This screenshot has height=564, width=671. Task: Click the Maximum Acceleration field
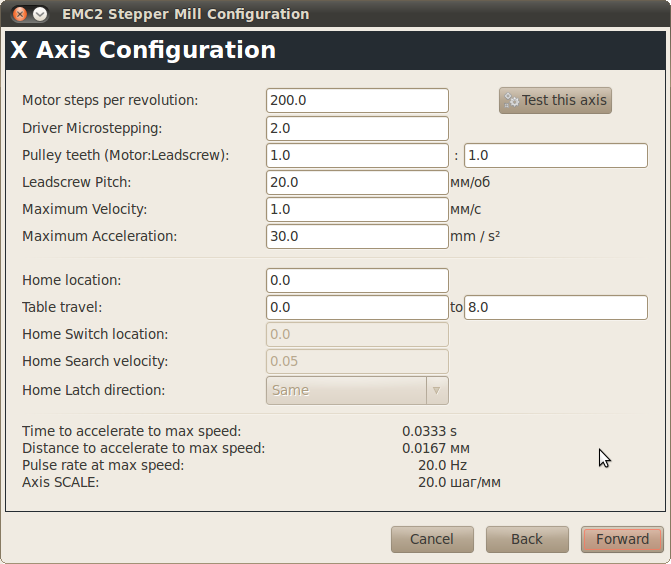[357, 236]
